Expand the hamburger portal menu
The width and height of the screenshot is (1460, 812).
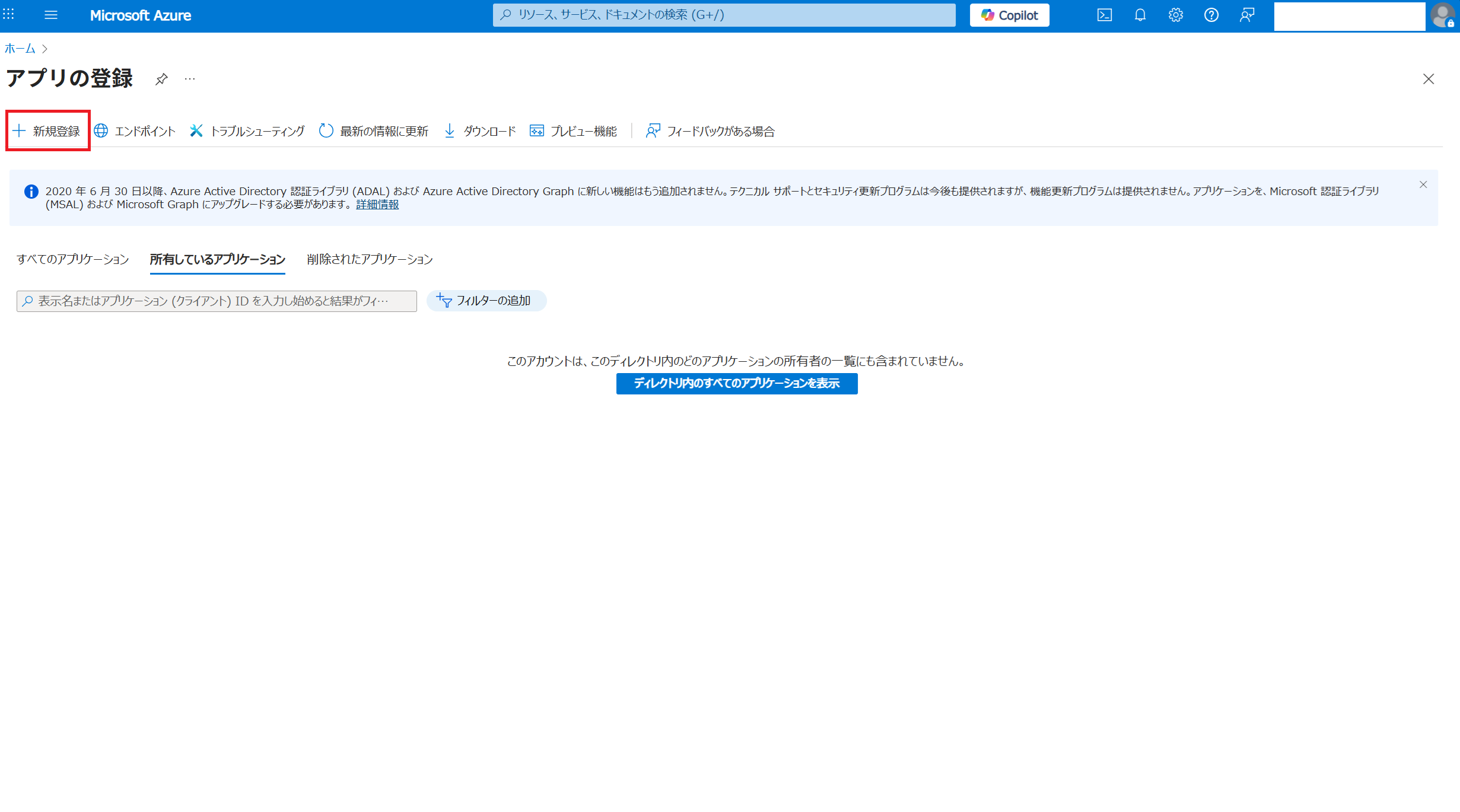[51, 15]
